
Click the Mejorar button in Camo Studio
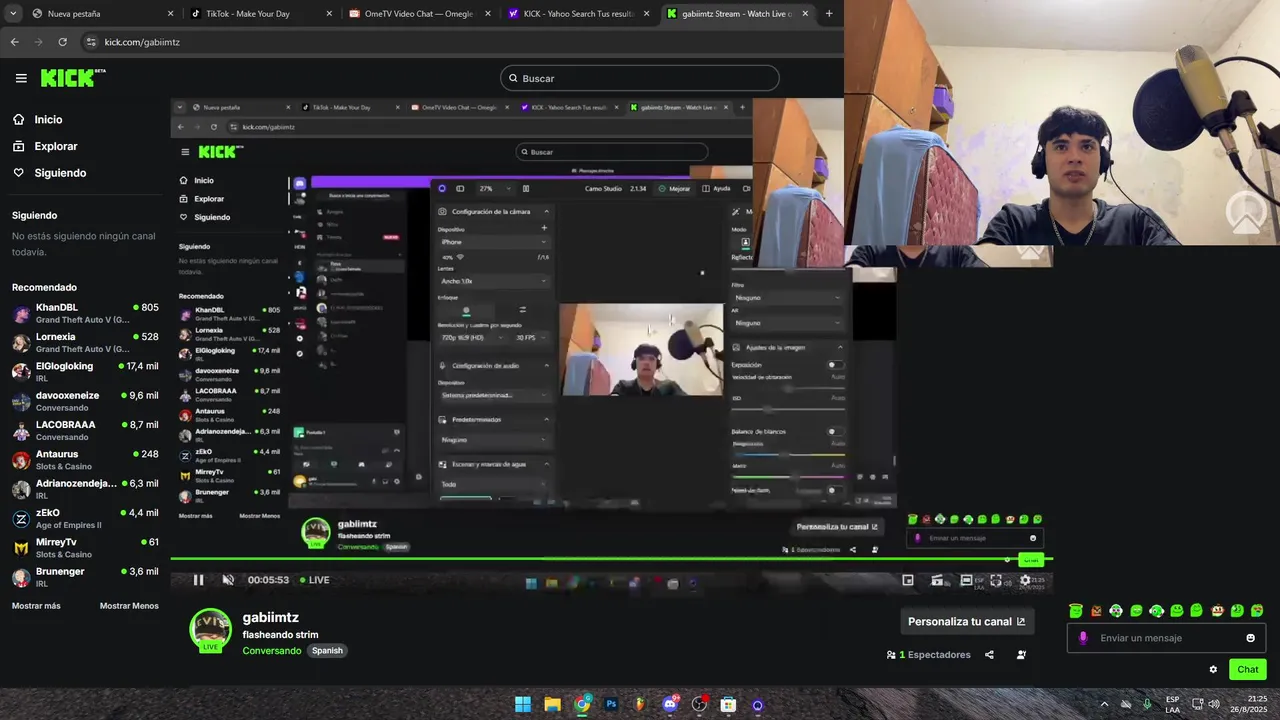[x=675, y=188]
